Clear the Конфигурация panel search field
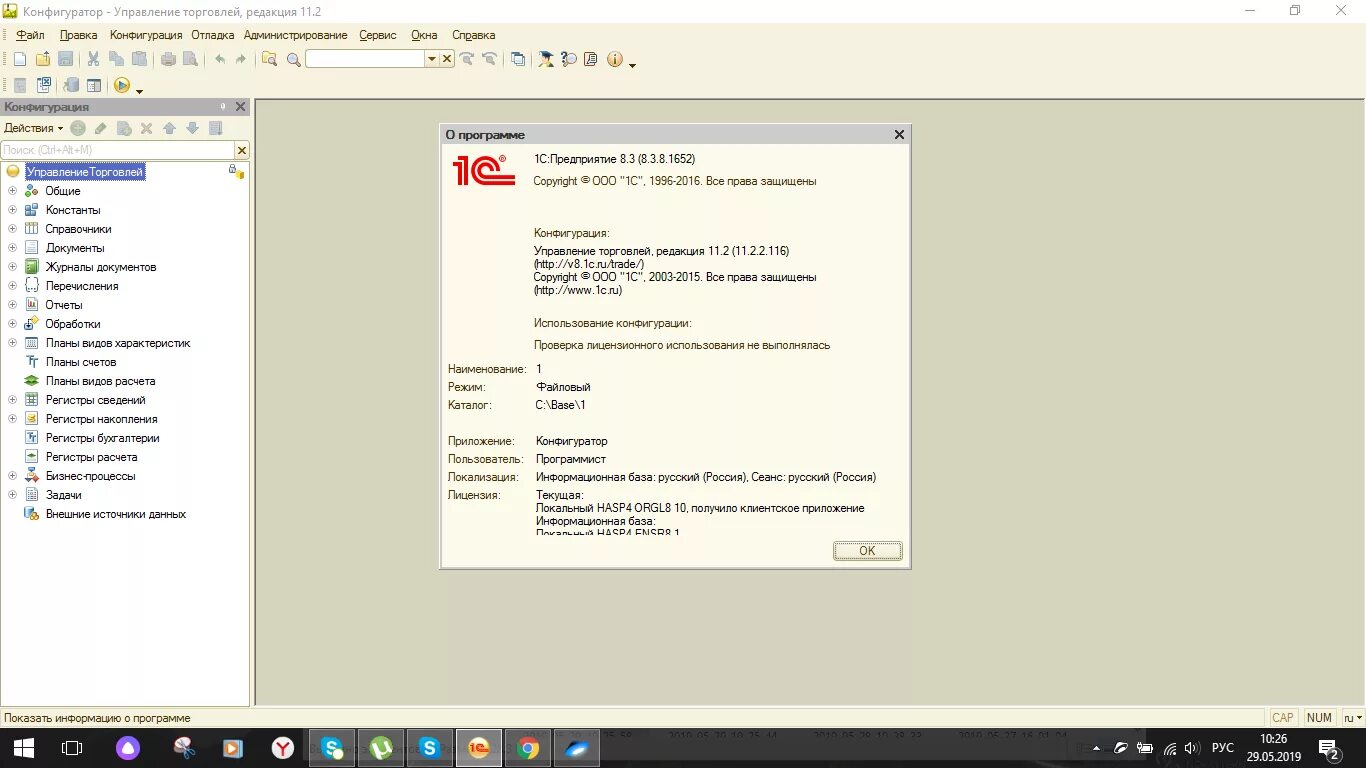The width and height of the screenshot is (1366, 768). (x=241, y=150)
